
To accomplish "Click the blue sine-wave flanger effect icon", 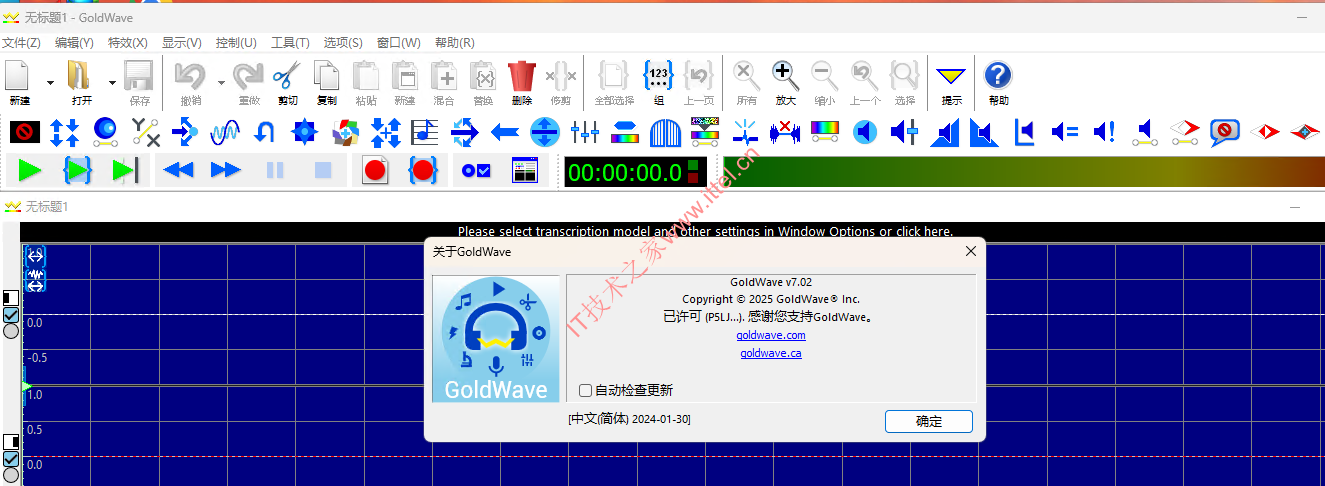I will (225, 131).
